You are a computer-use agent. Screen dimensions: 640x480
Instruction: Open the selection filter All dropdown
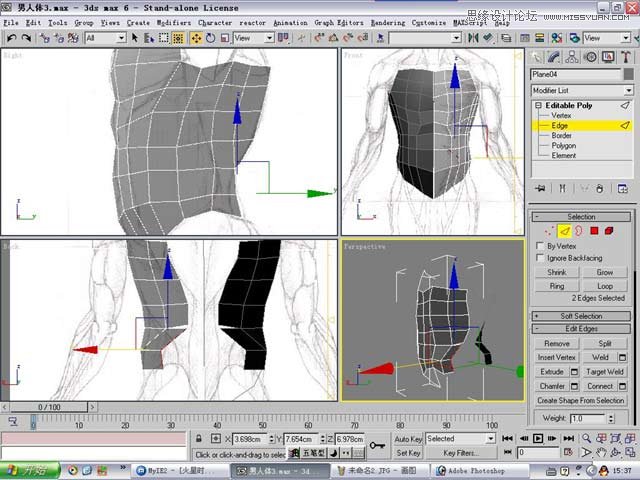point(105,38)
